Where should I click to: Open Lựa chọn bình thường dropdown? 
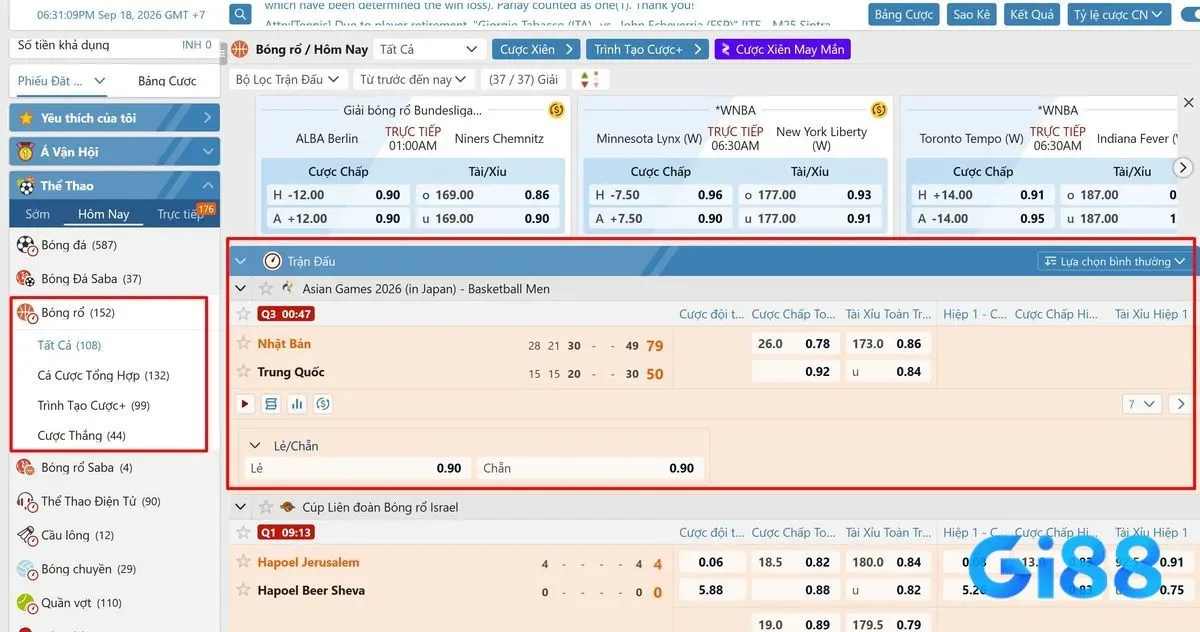1115,261
